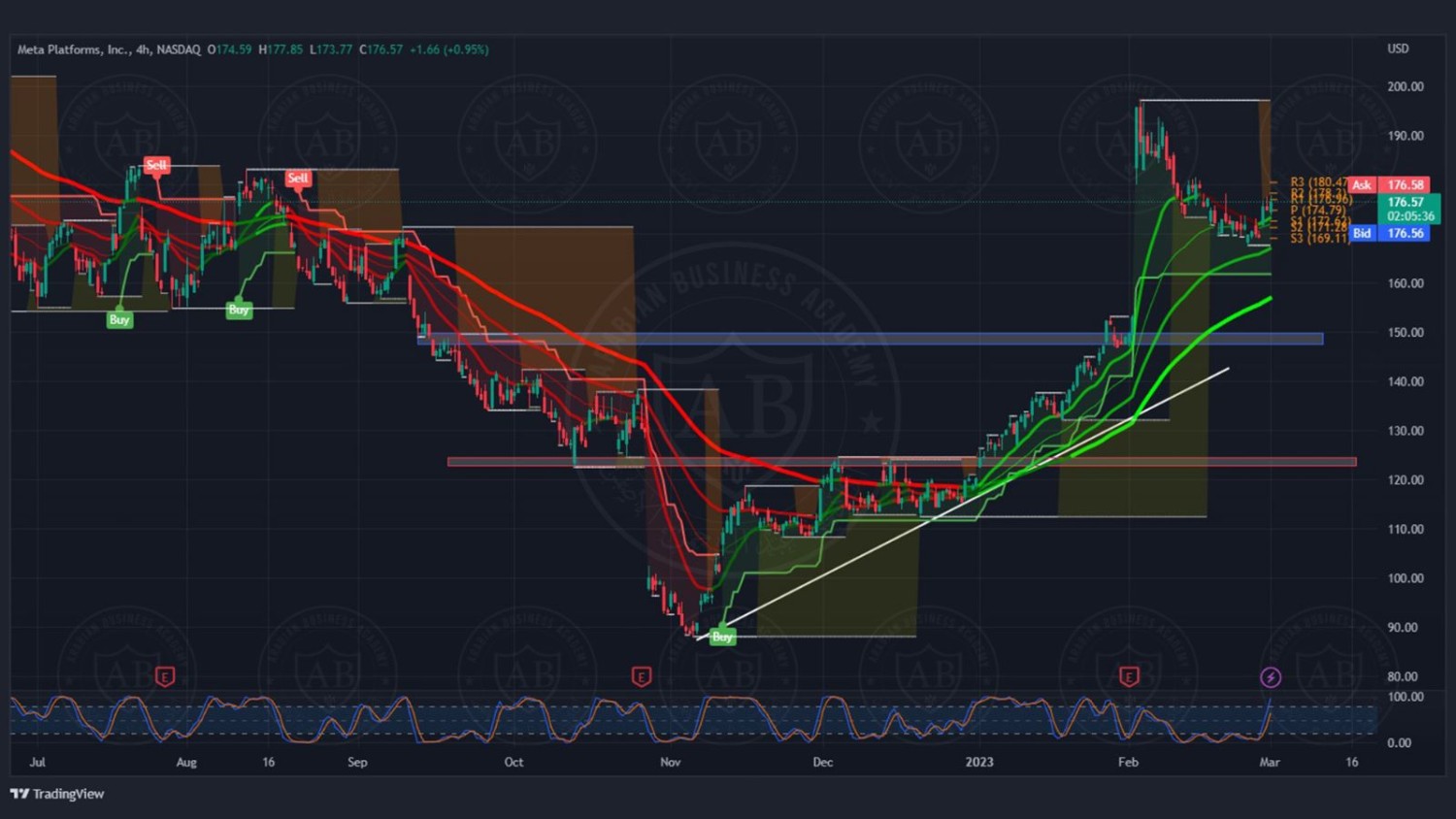Click the earnings E marker in early February
This screenshot has width=1456, height=819.
[x=1129, y=676]
